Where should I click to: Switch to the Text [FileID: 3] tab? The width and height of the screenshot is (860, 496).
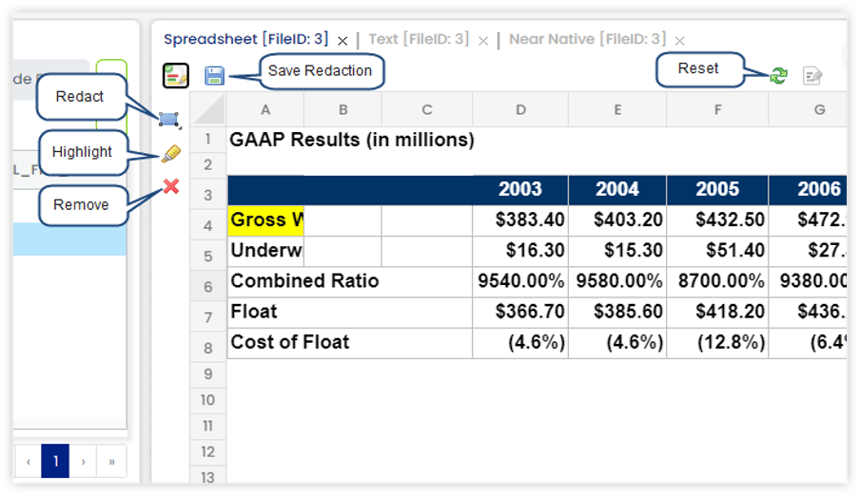click(x=418, y=40)
